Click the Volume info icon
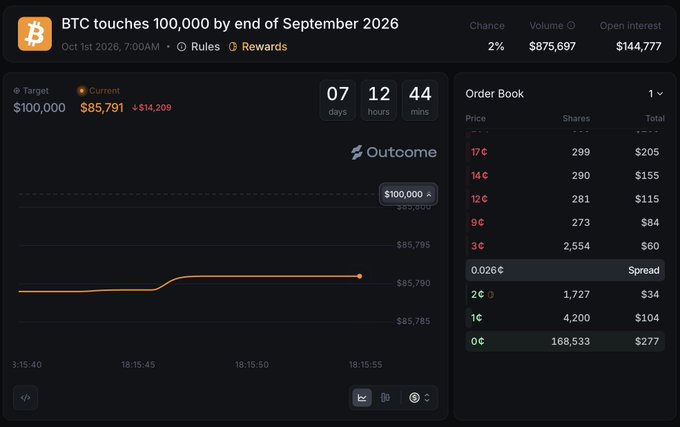 click(x=571, y=26)
